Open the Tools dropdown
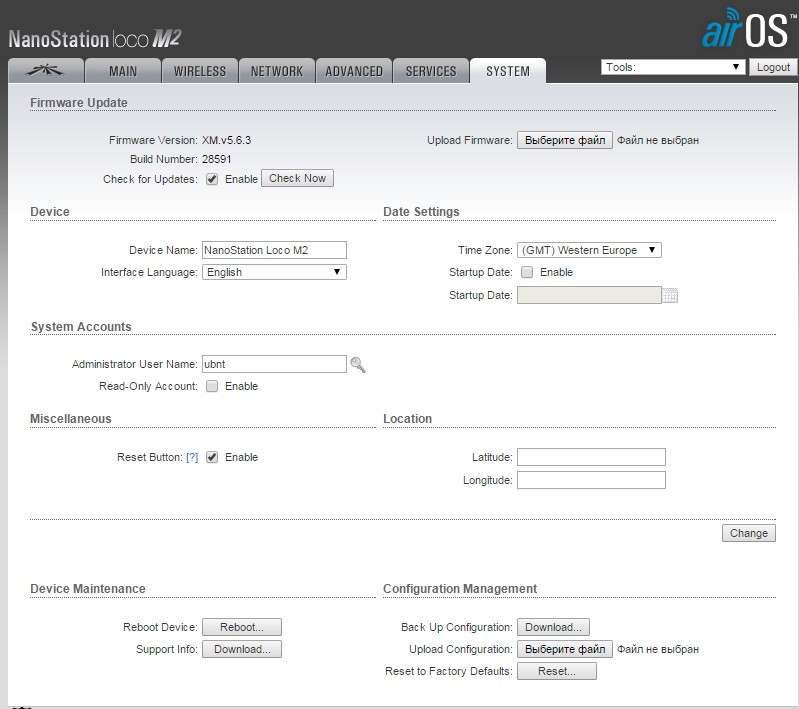 click(673, 67)
